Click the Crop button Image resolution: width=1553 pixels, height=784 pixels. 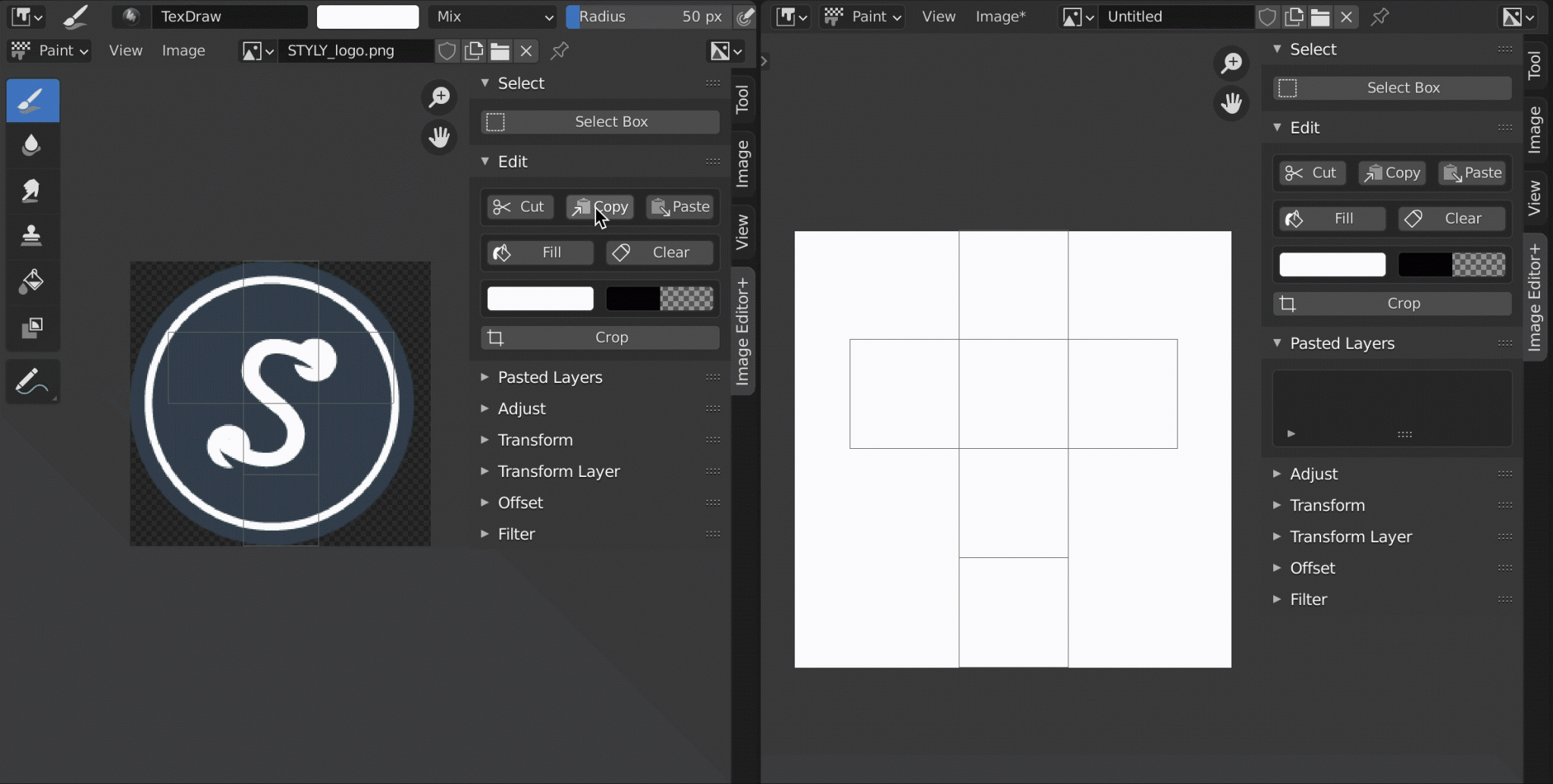pos(598,337)
